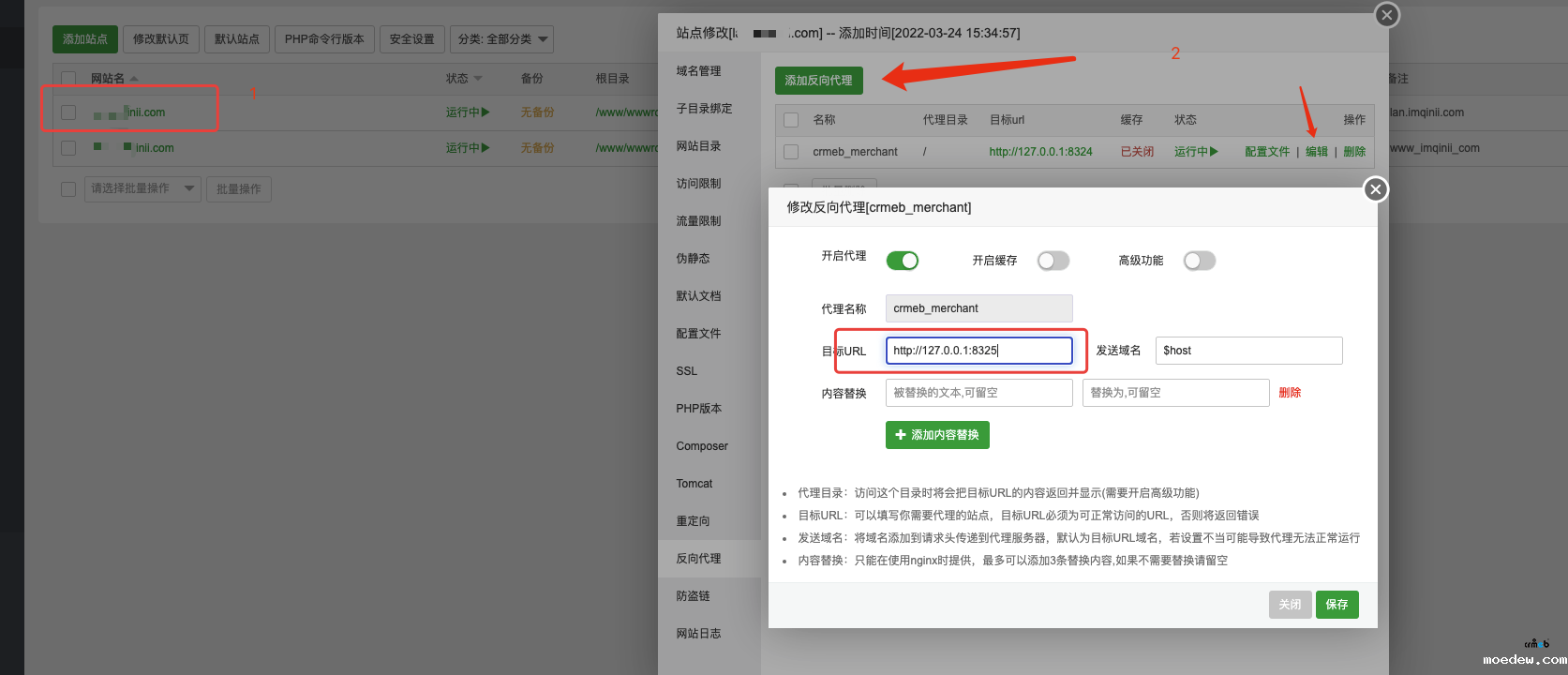This screenshot has width=1568, height=675.
Task: Click 运行中 status icon of second site
Action: pyautogui.click(x=485, y=148)
